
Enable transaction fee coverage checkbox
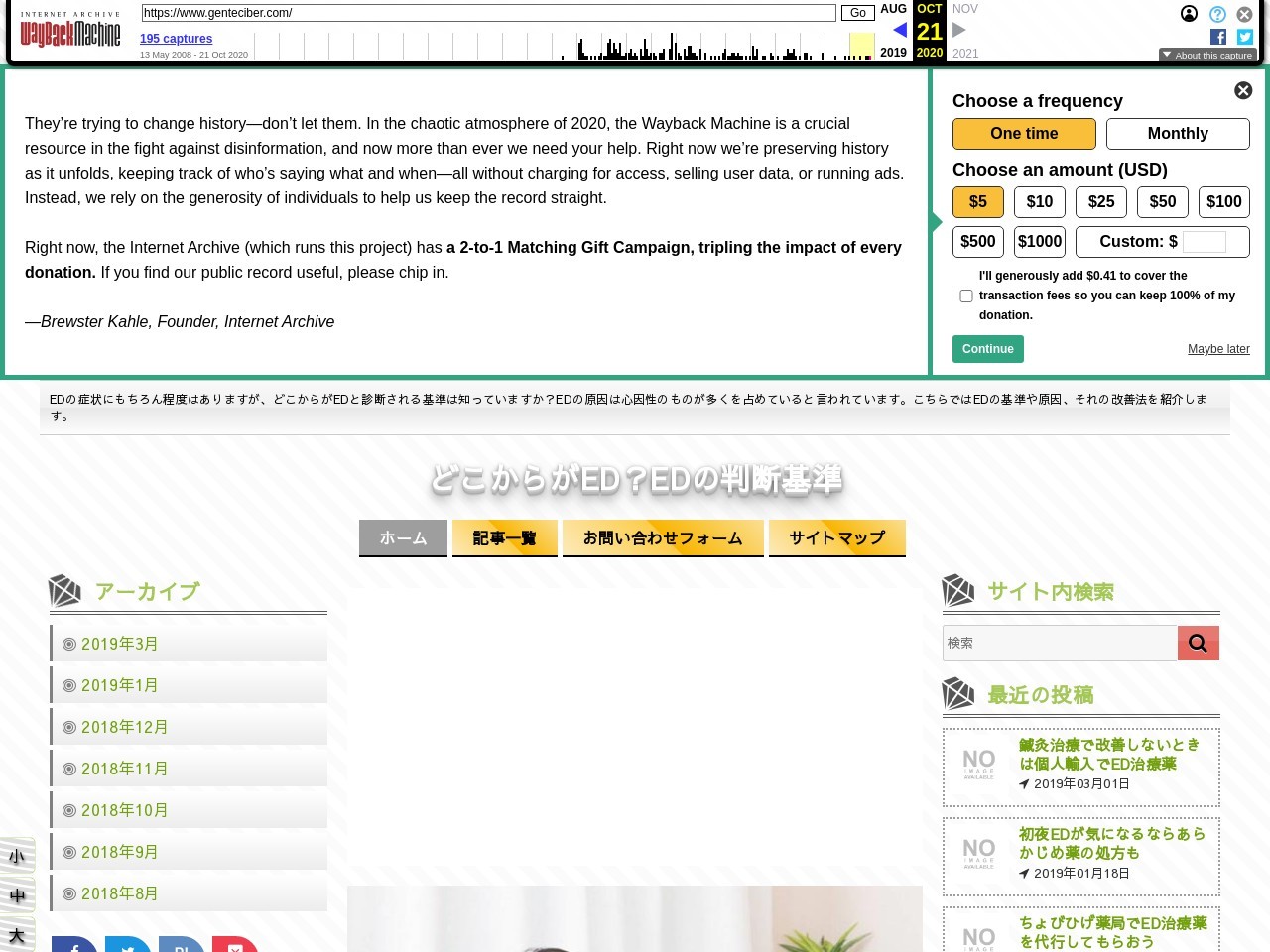966,296
